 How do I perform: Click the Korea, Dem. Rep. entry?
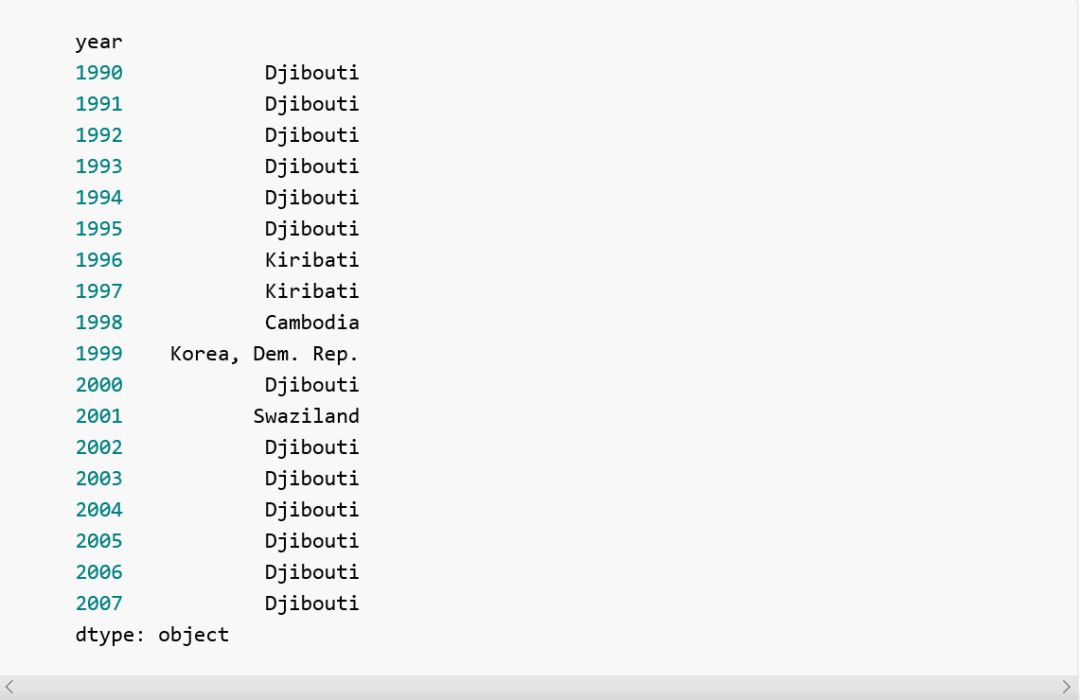point(264,353)
